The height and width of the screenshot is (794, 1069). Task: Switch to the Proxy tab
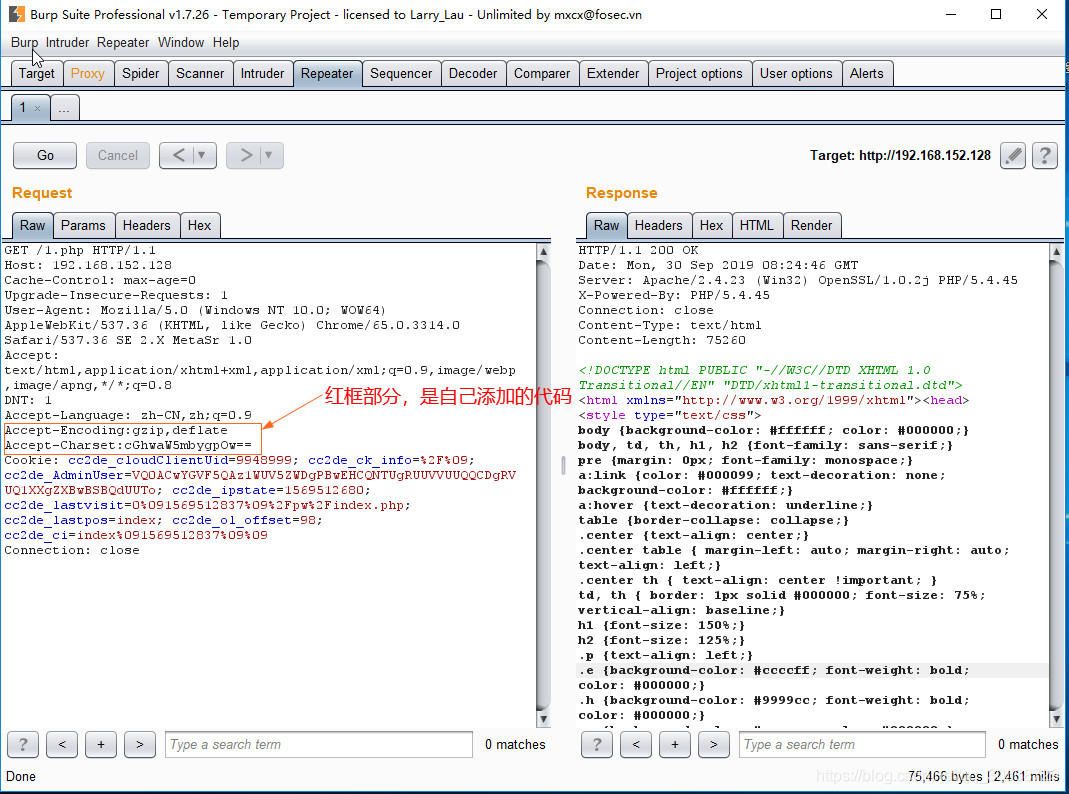88,74
